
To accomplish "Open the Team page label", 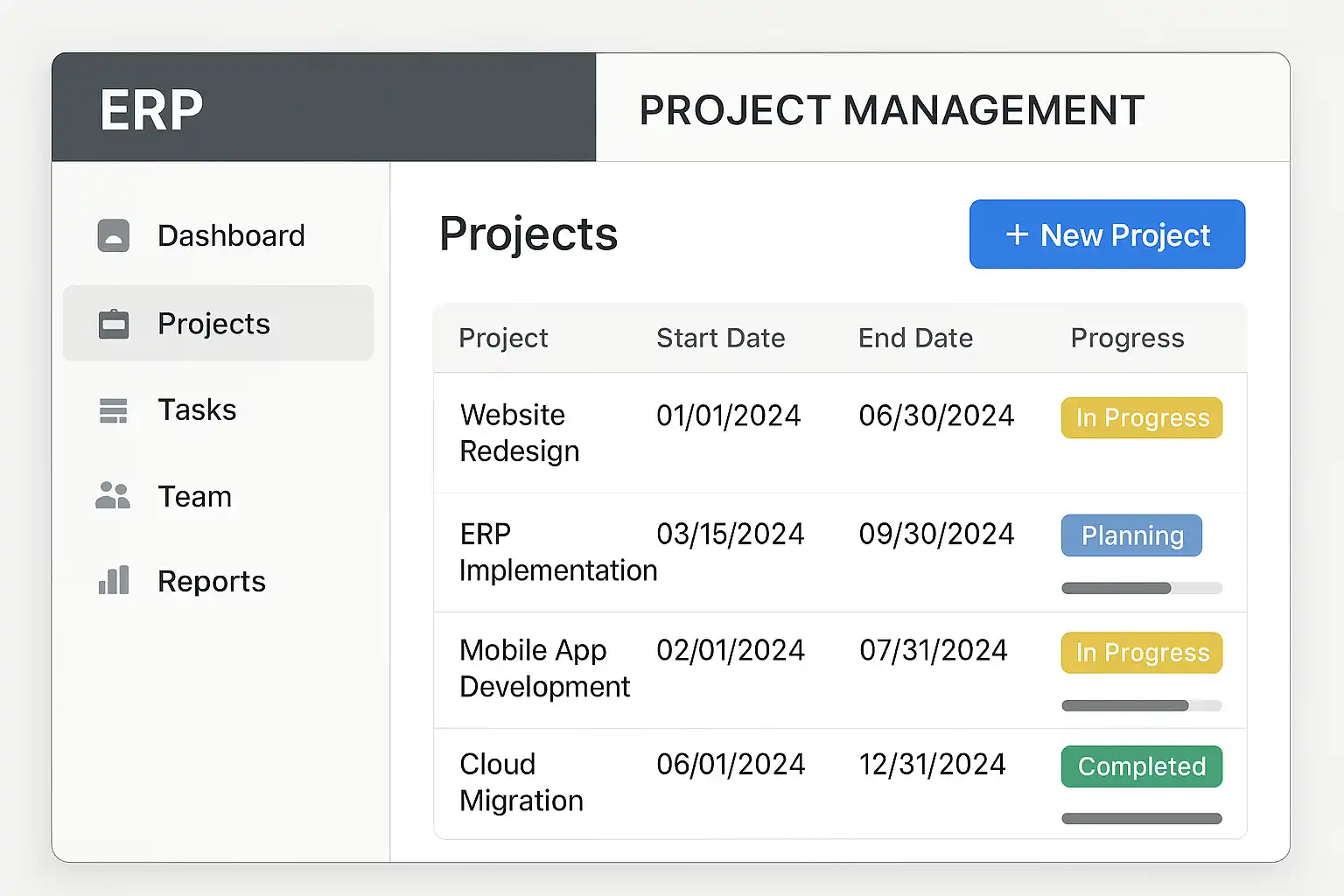I will (194, 496).
